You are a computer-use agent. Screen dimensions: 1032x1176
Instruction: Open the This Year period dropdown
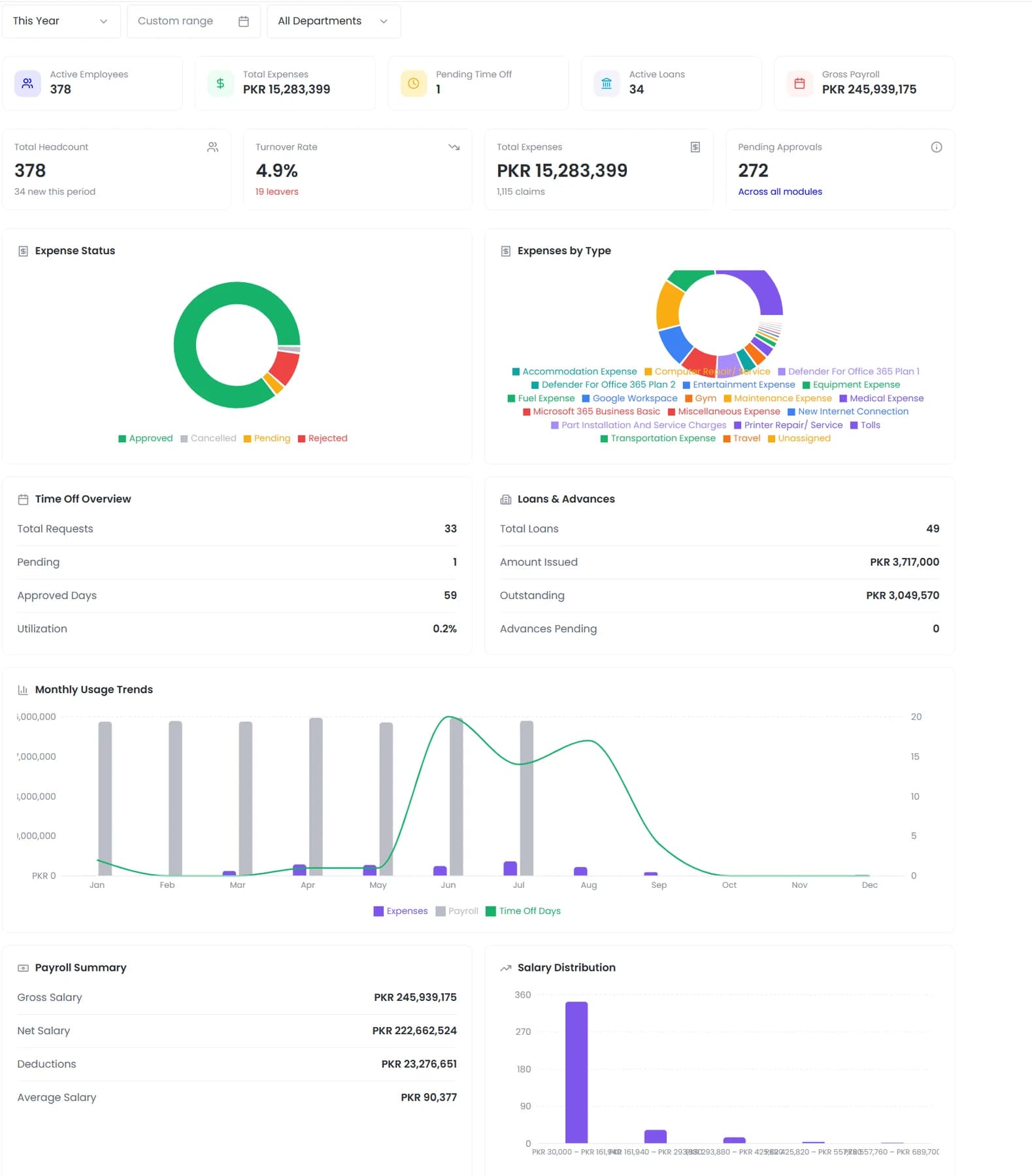(x=61, y=21)
